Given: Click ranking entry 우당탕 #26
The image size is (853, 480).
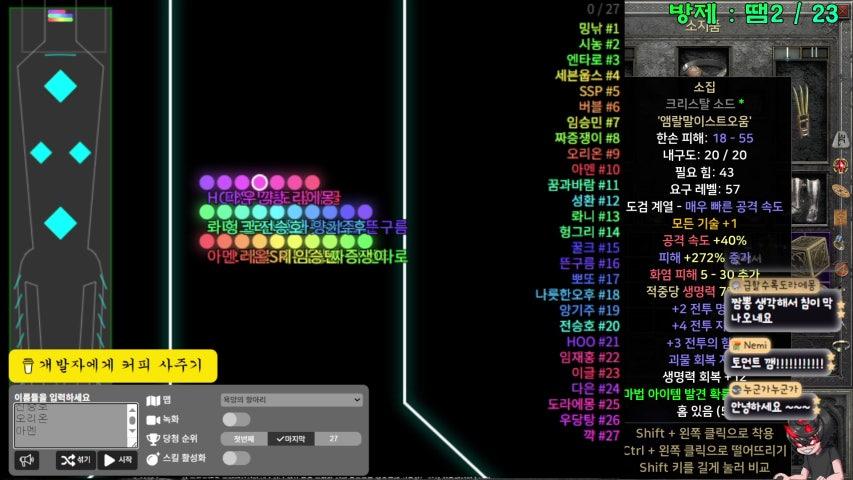Looking at the screenshot, I should click(589, 420).
